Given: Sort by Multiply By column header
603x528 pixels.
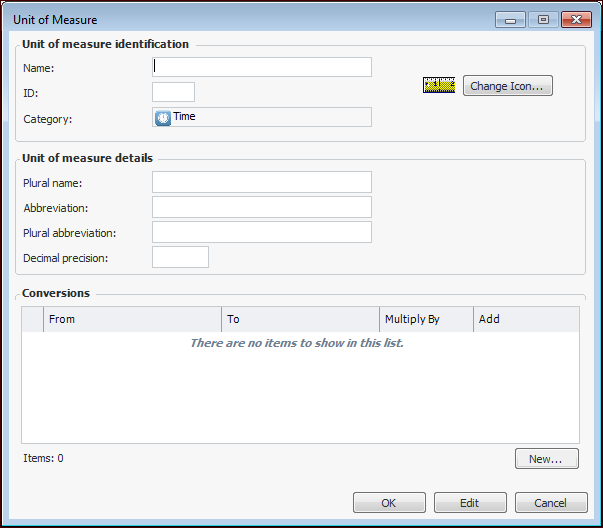Looking at the screenshot, I should coord(426,319).
